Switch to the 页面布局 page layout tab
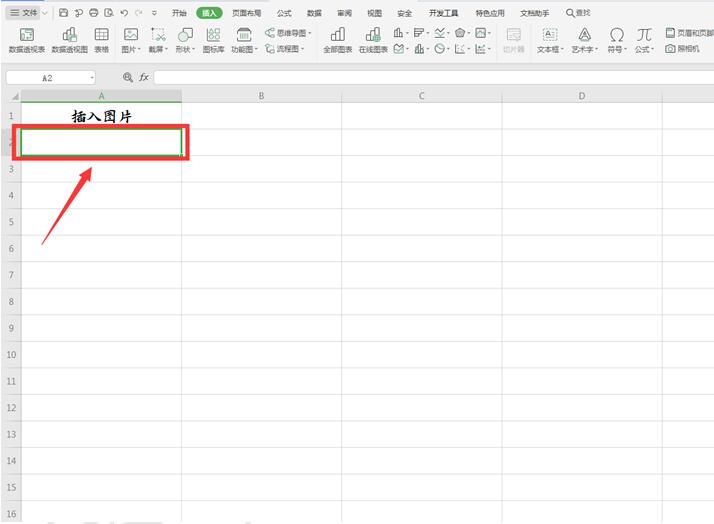The image size is (714, 524). (x=247, y=13)
